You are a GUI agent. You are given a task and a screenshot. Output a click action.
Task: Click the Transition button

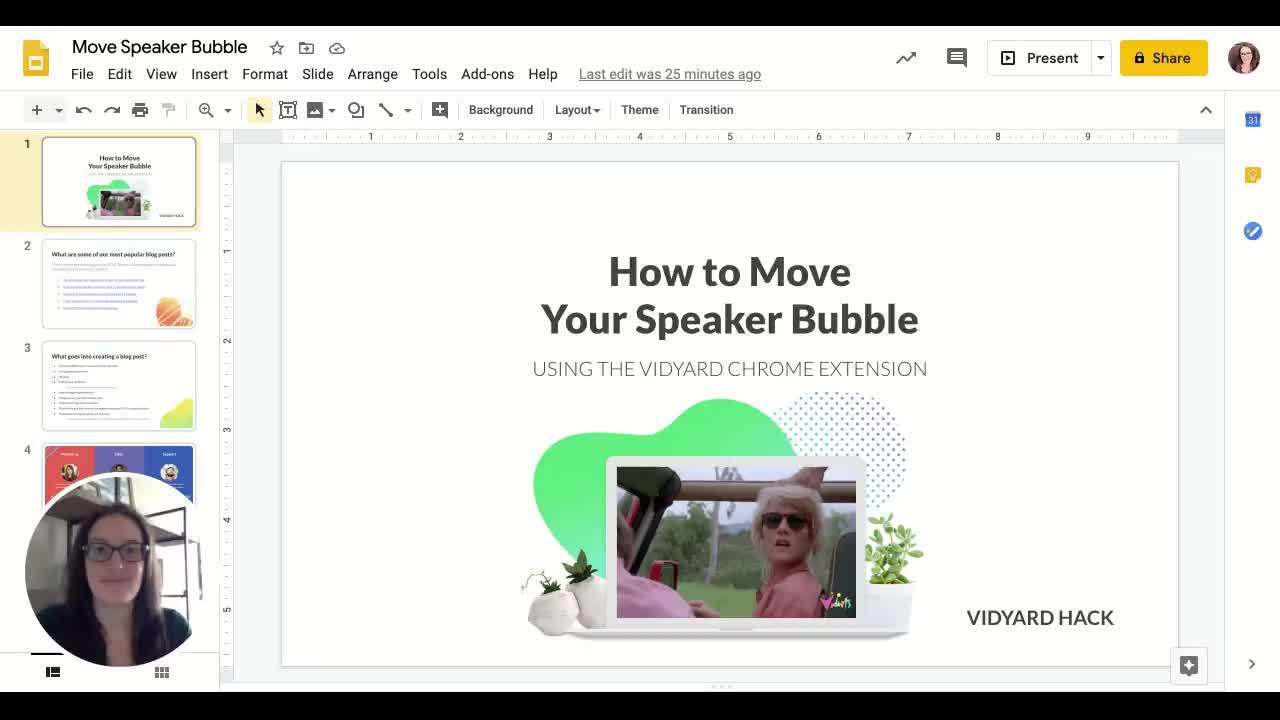706,110
